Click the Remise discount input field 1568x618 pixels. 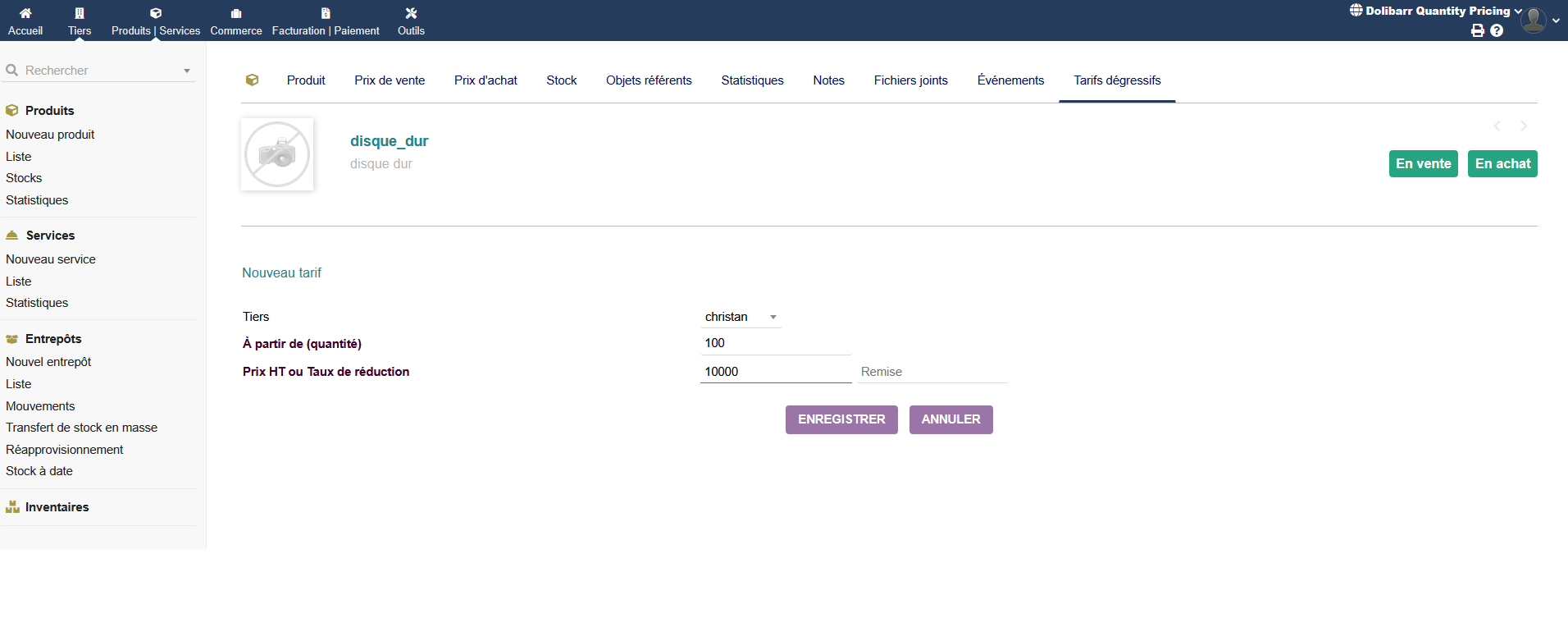tap(932, 372)
